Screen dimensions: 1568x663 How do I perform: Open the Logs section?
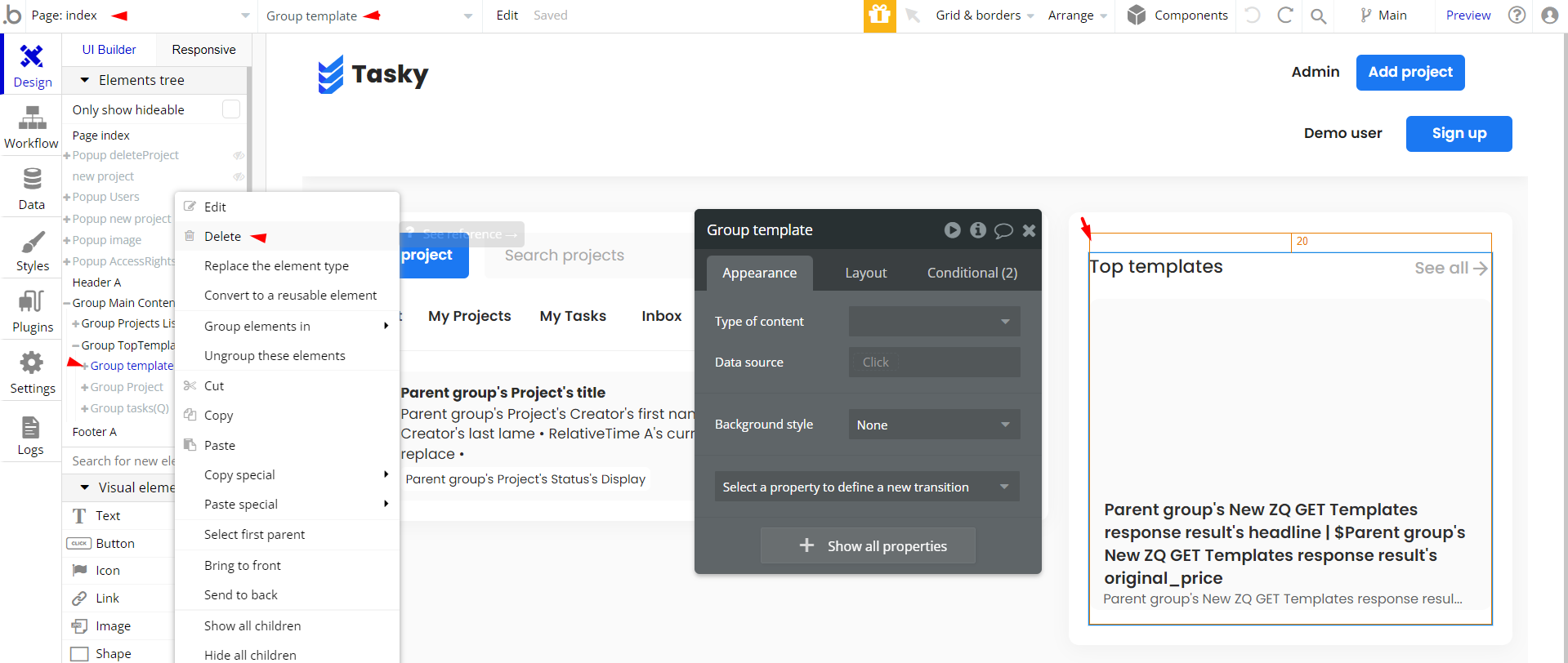pos(32,434)
